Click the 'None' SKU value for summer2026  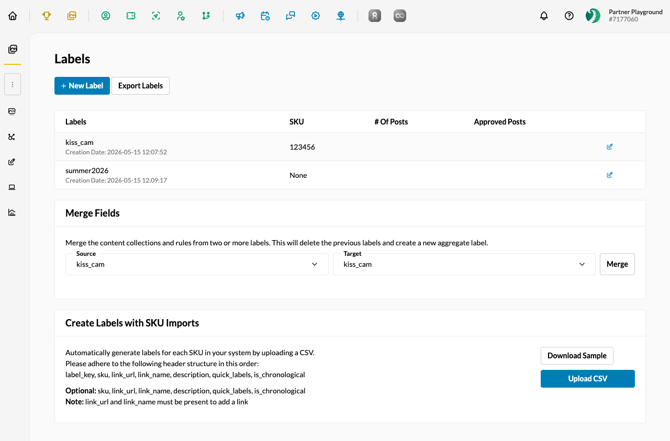coord(298,175)
